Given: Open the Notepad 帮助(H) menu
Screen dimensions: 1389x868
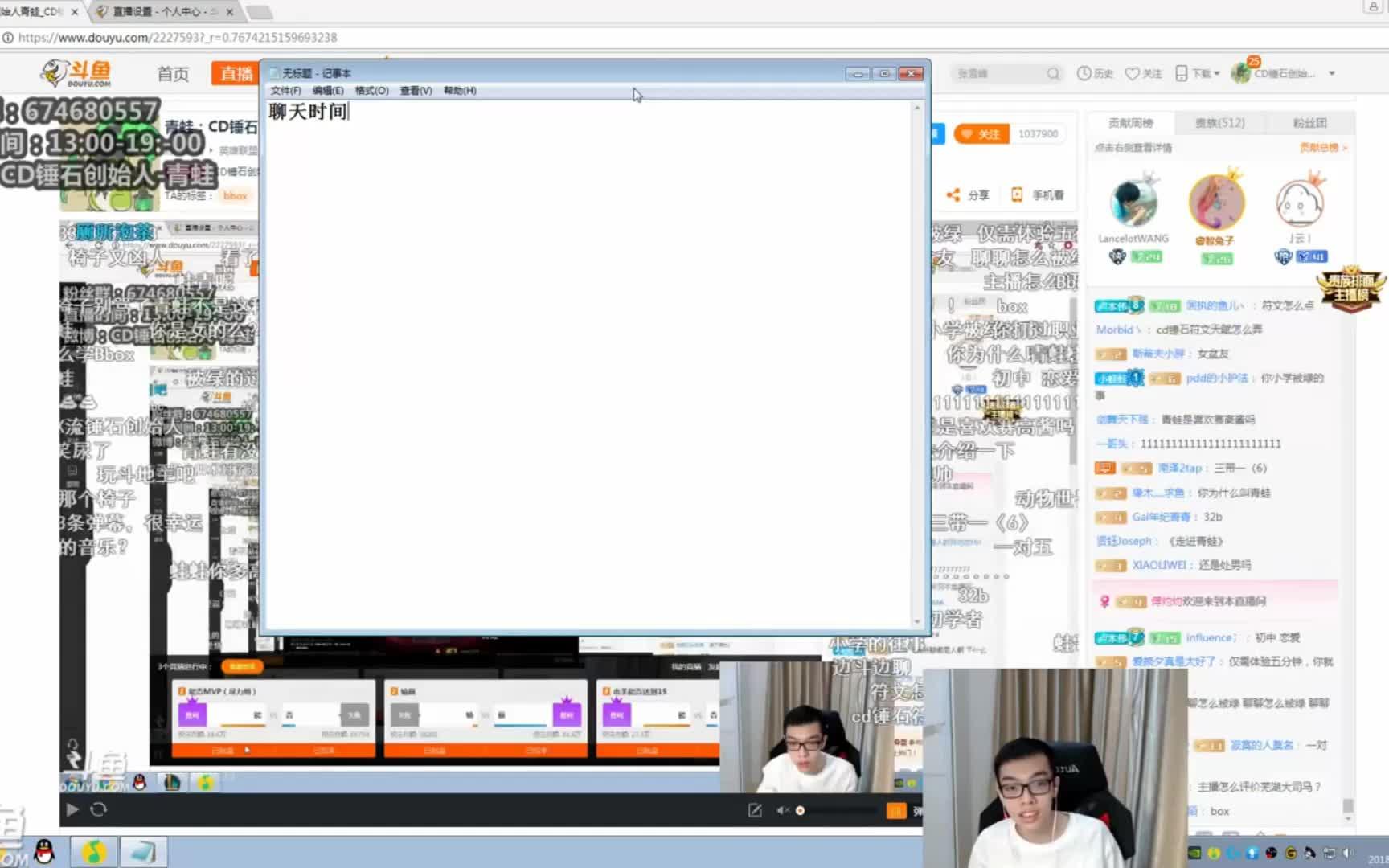Looking at the screenshot, I should click(460, 91).
